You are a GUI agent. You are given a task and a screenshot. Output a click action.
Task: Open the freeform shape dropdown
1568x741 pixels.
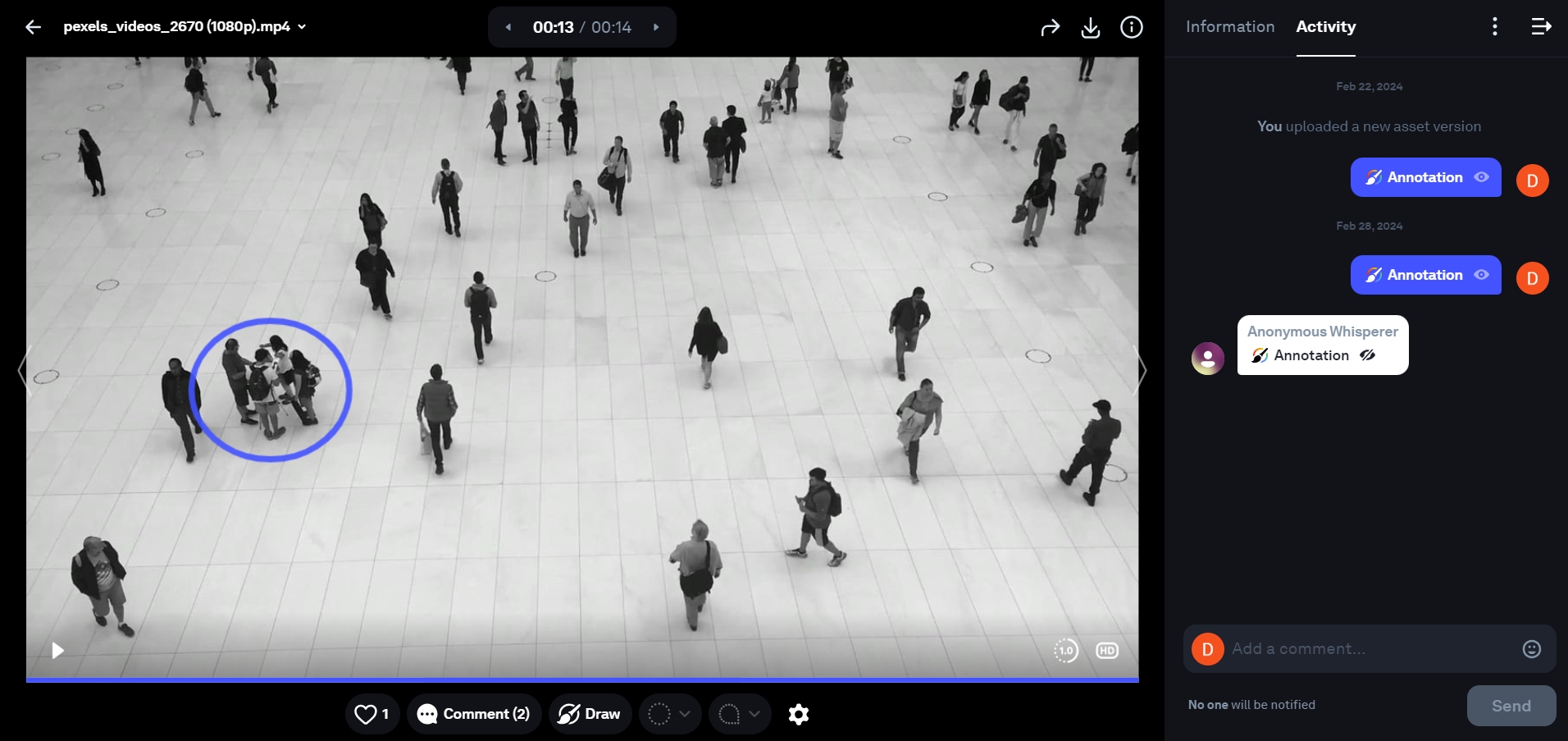[754, 714]
